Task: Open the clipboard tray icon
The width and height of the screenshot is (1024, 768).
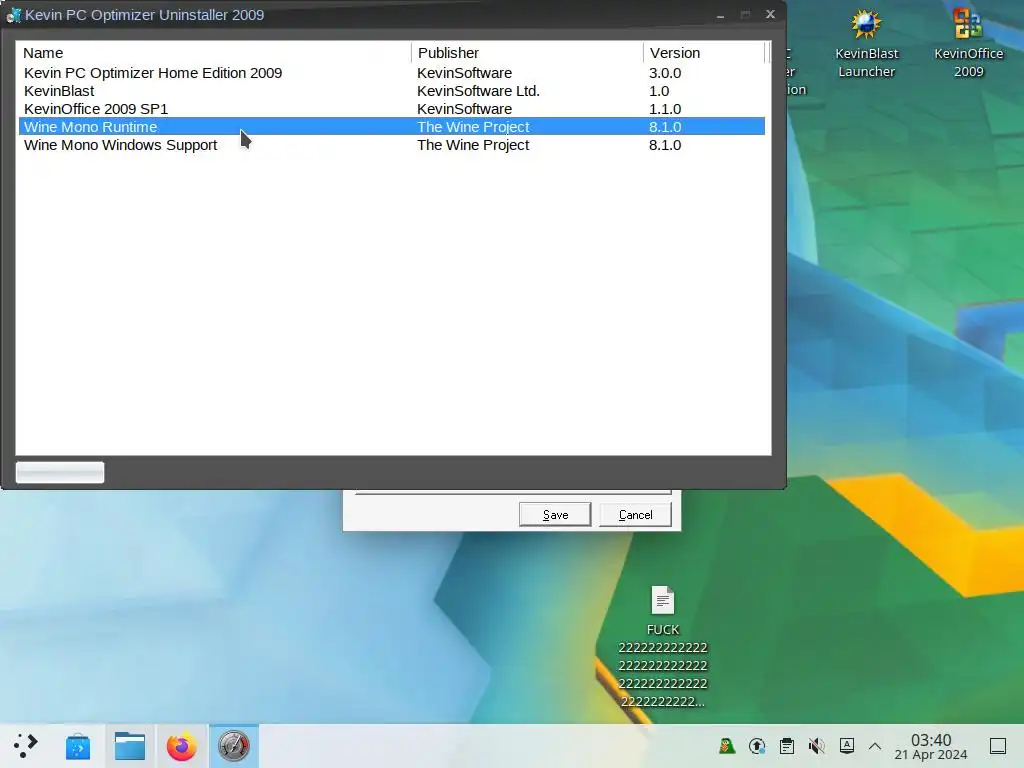Action: click(x=787, y=746)
